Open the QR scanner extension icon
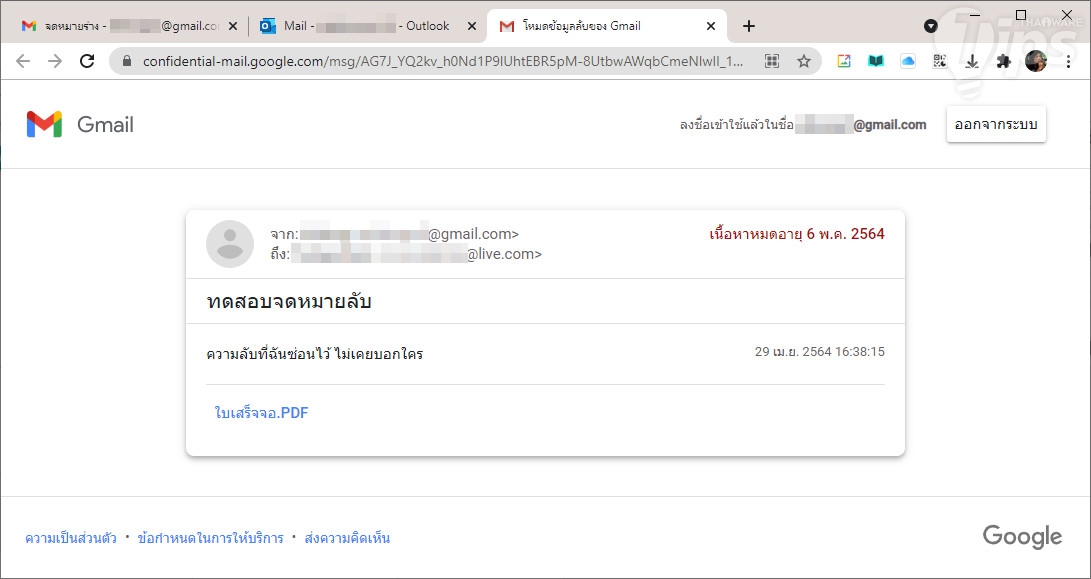Screen dimensions: 1091x579 click(x=940, y=61)
